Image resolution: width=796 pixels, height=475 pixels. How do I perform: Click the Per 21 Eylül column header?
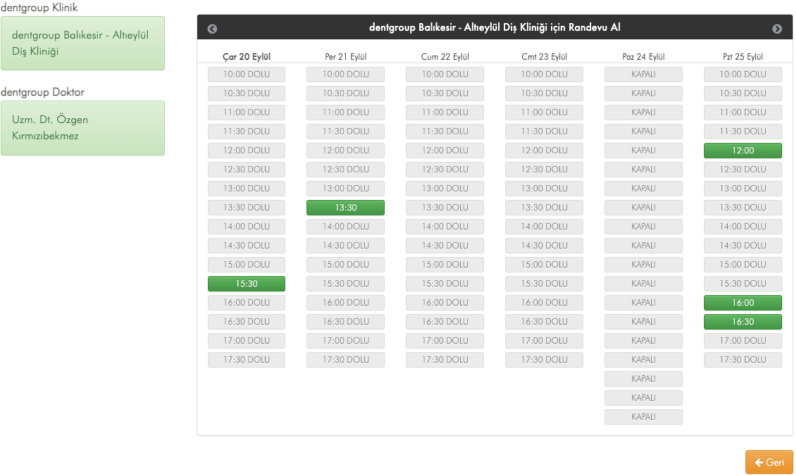point(345,57)
